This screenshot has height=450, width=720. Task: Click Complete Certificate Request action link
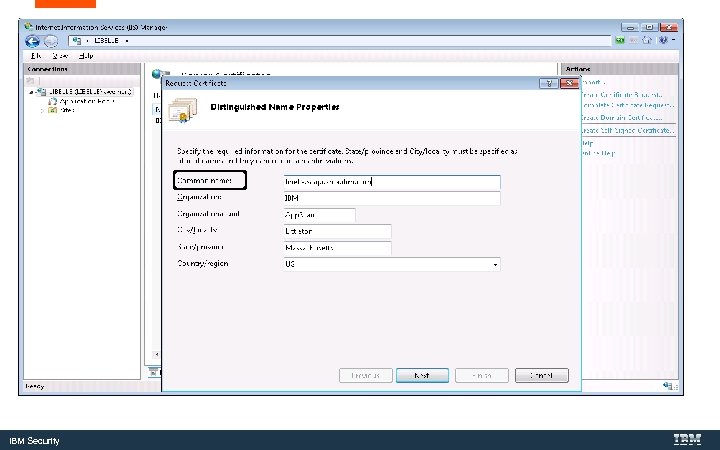(627, 105)
